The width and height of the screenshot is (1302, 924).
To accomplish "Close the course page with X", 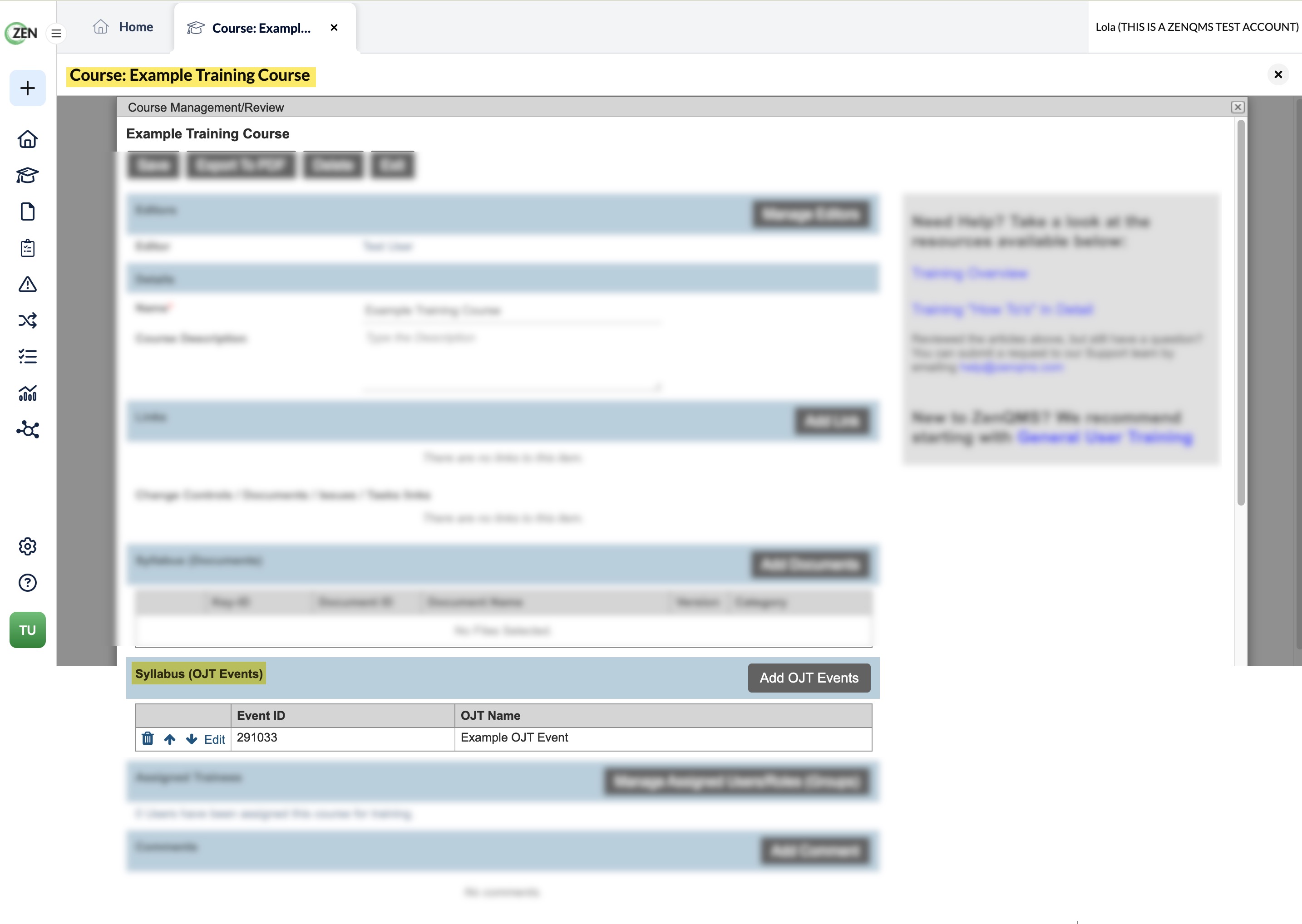I will [1278, 74].
